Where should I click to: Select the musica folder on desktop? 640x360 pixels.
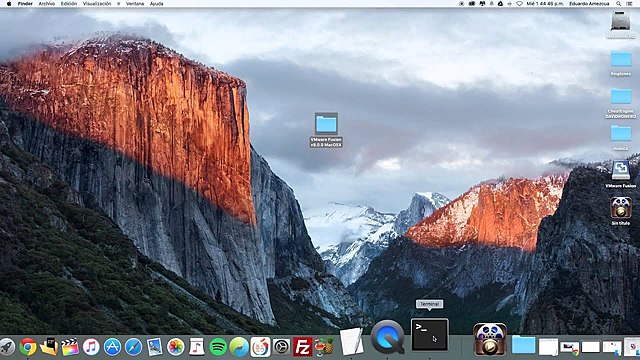[621, 138]
